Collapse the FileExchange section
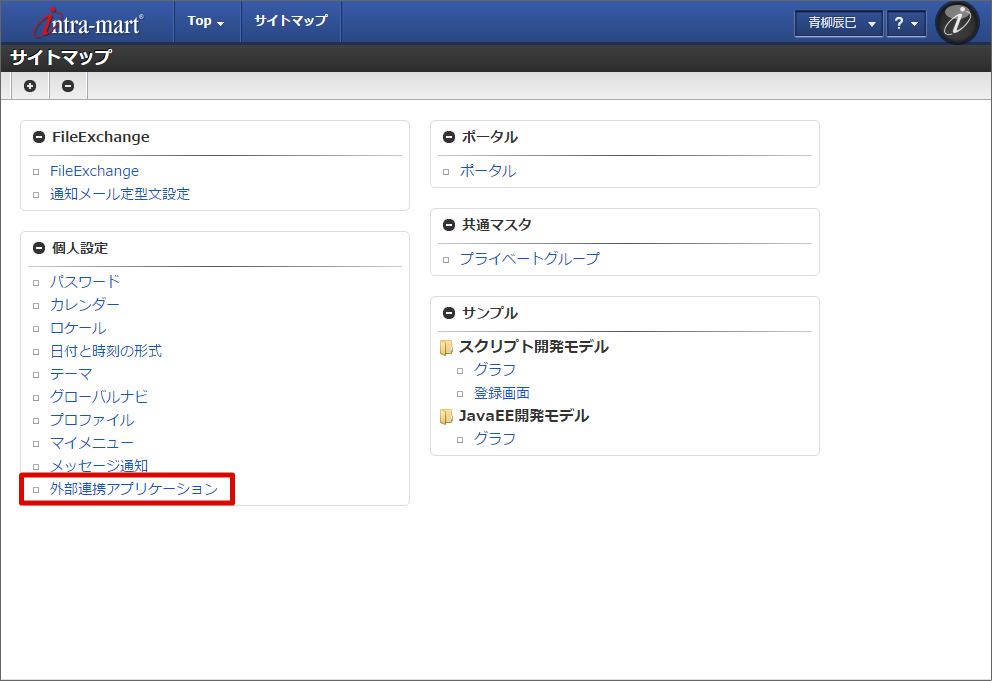This screenshot has height=681, width=992. pyautogui.click(x=39, y=137)
